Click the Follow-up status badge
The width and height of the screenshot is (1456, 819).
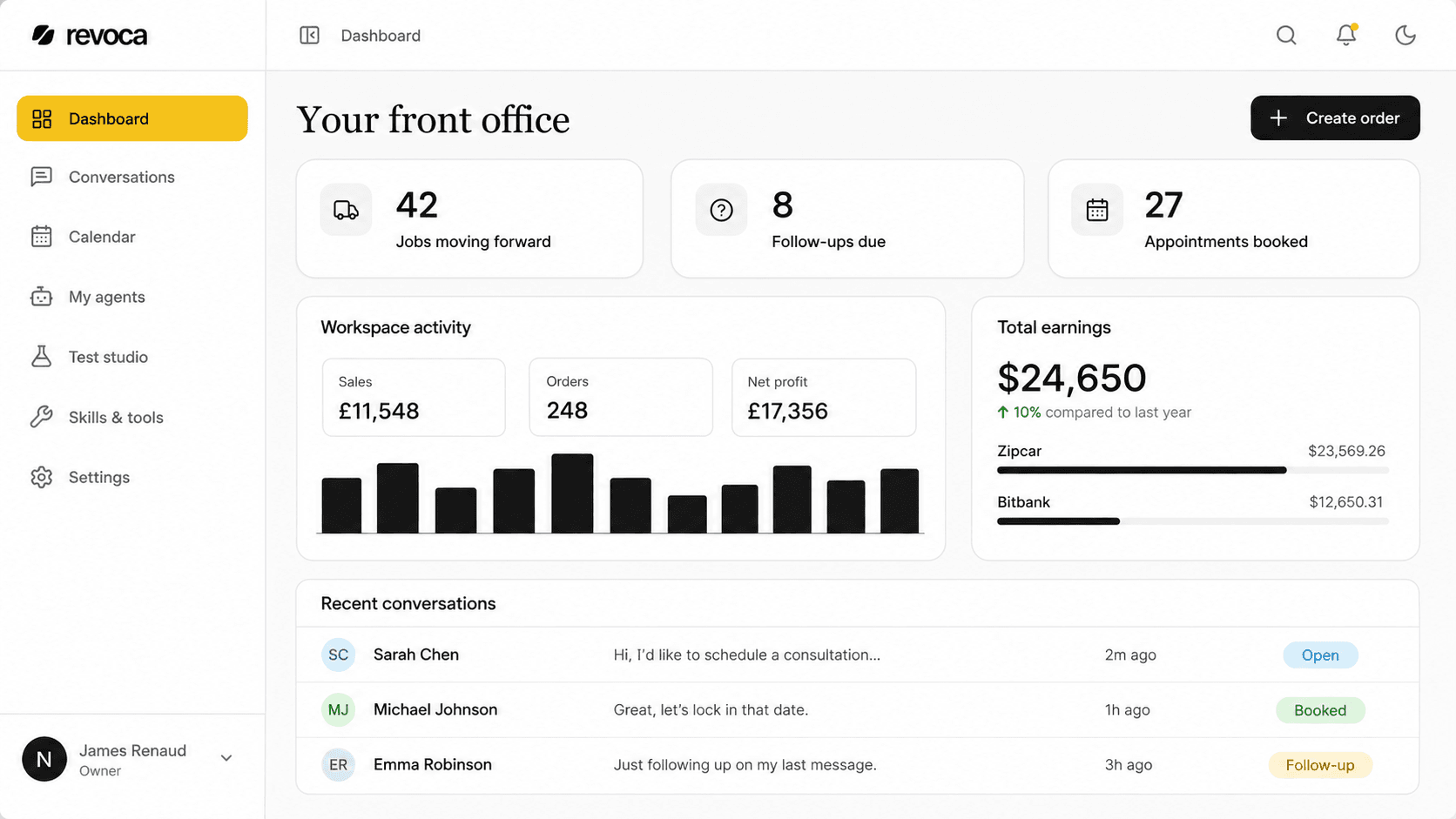(1320, 765)
